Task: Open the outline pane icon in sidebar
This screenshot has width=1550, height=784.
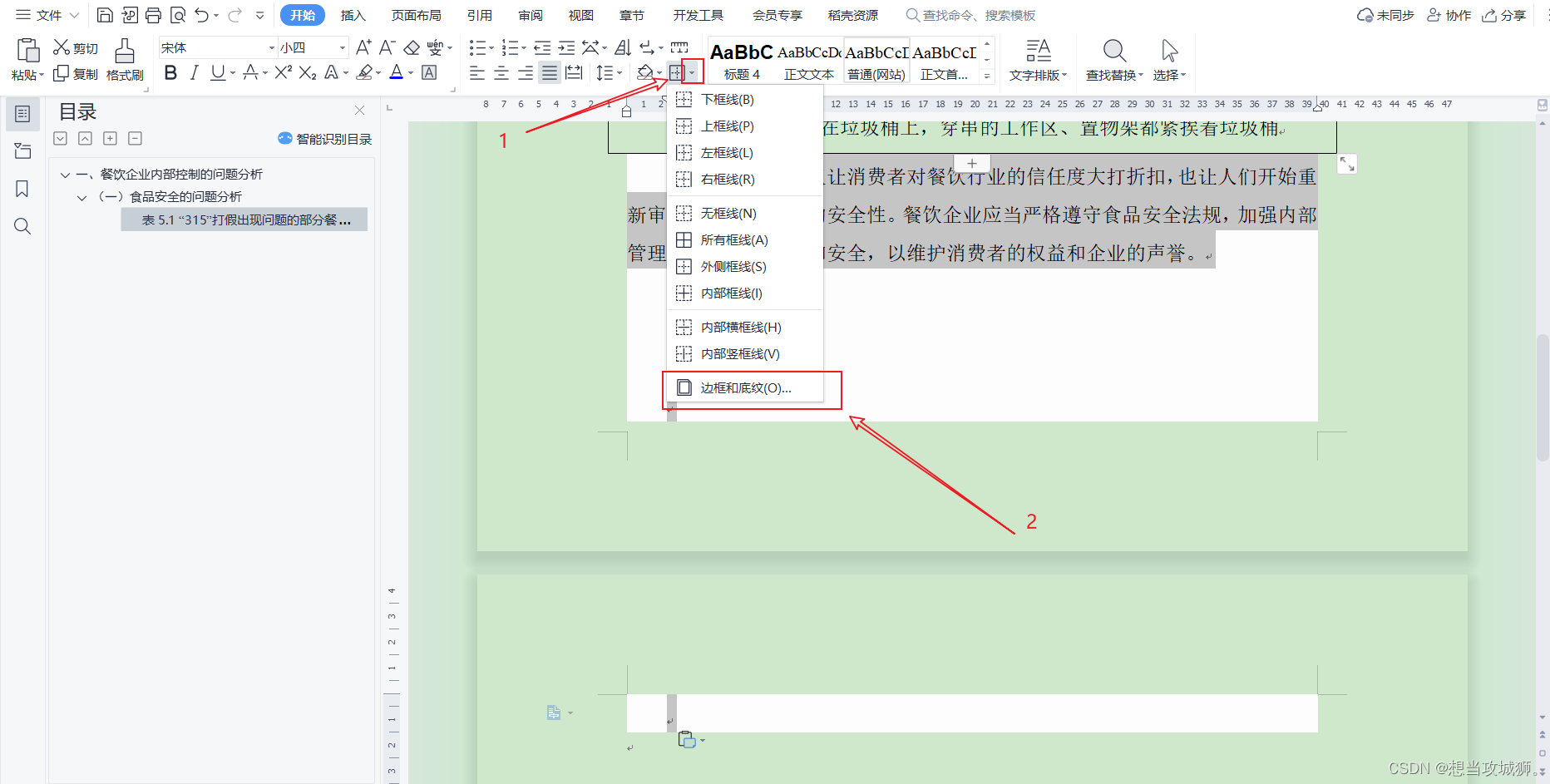Action: (x=22, y=114)
